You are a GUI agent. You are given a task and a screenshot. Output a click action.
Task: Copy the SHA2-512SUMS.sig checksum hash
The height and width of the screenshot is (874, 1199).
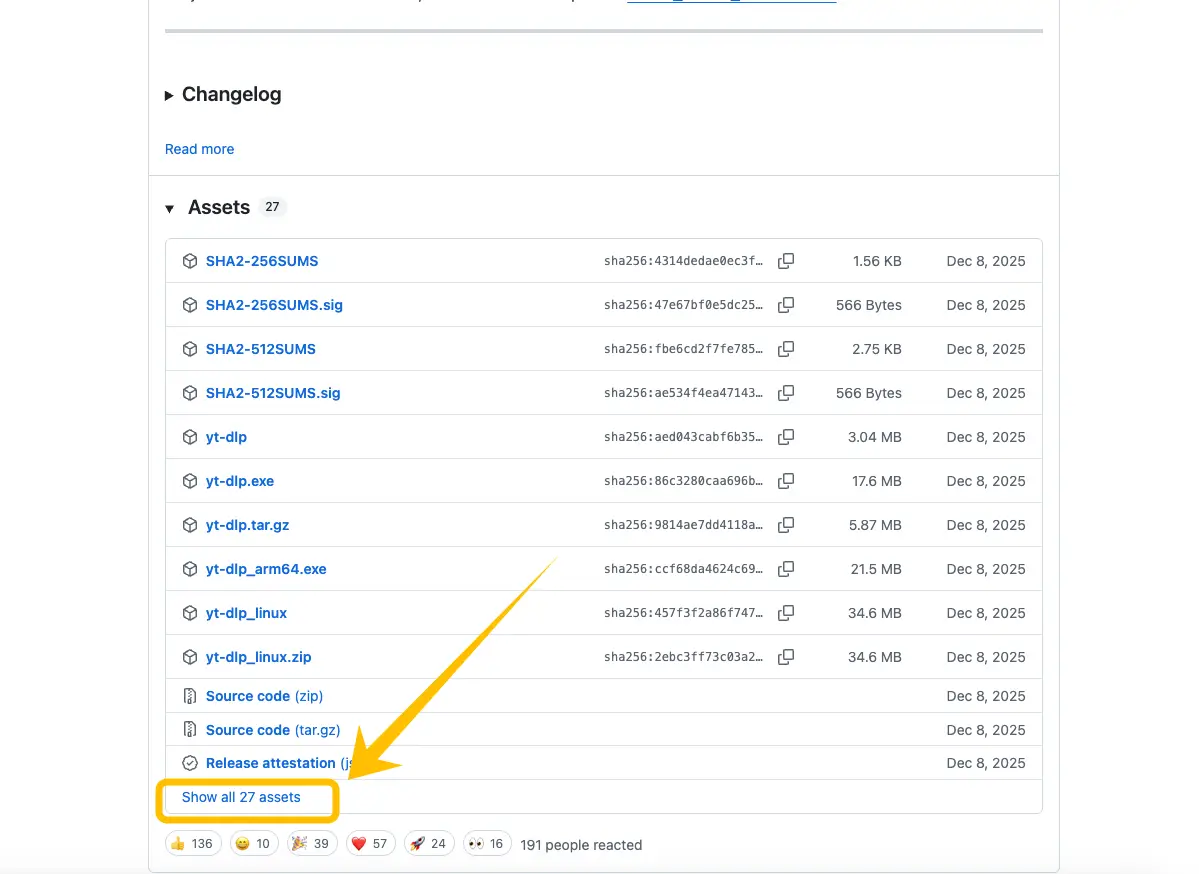786,393
